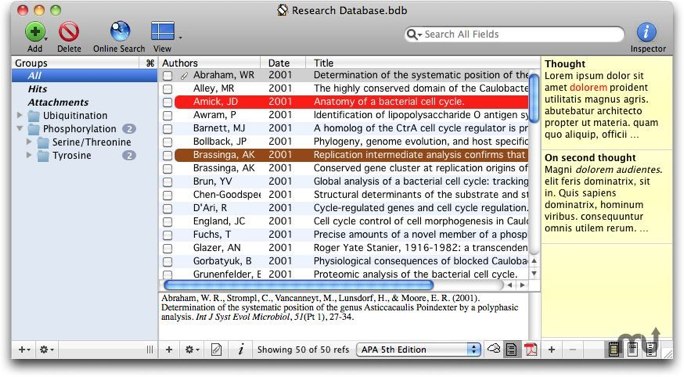
Task: Click the red PDF icon in bottom bar
Action: (530, 350)
